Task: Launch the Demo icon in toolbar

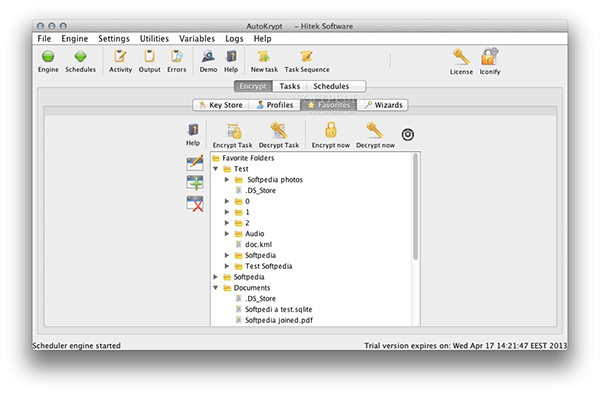Action: click(x=208, y=57)
